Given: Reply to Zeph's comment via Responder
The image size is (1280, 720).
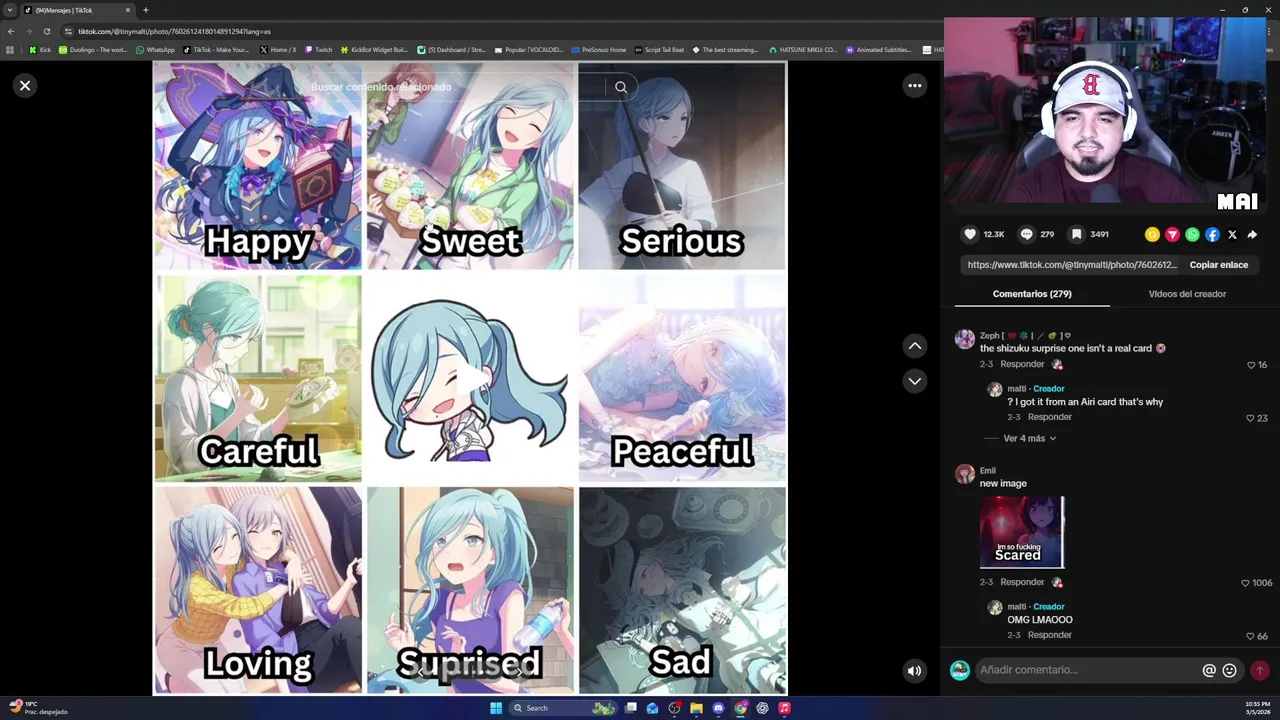Looking at the screenshot, I should point(1022,364).
